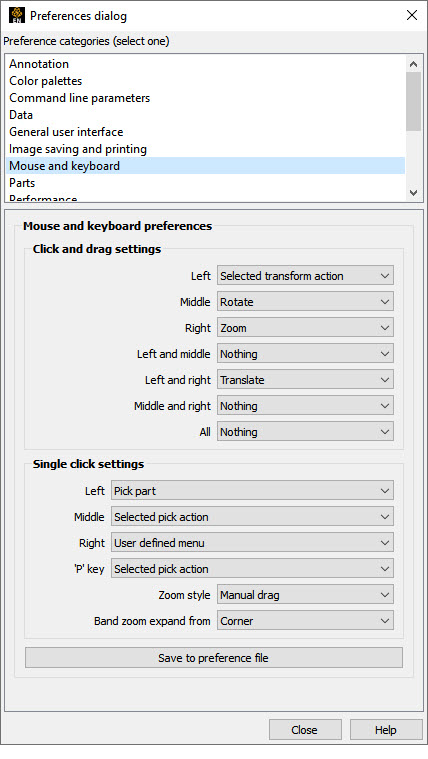428x759 pixels.
Task: Click Save to preference file button
Action: 214,658
